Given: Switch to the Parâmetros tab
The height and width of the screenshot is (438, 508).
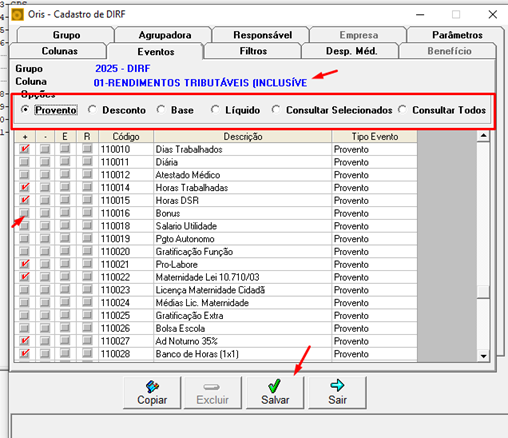Looking at the screenshot, I should [x=457, y=35].
